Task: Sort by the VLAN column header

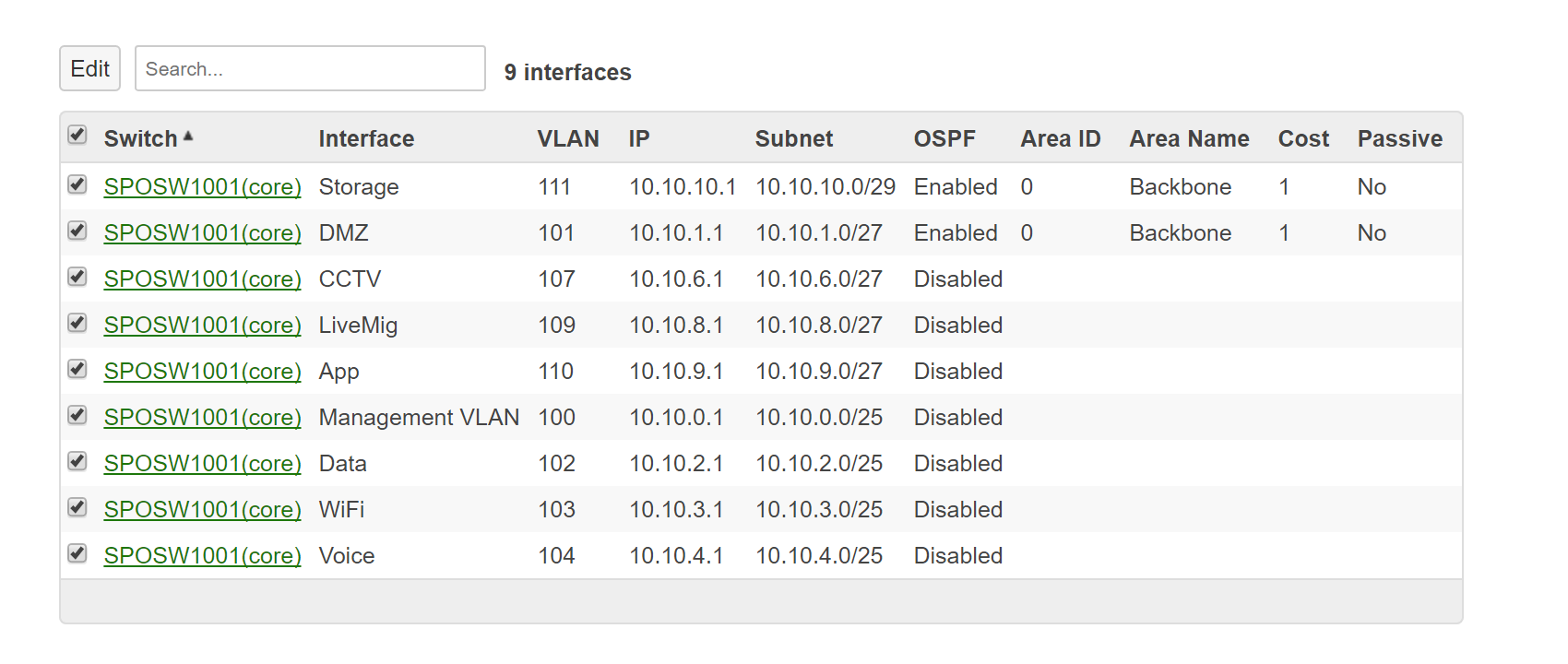Action: click(x=568, y=139)
